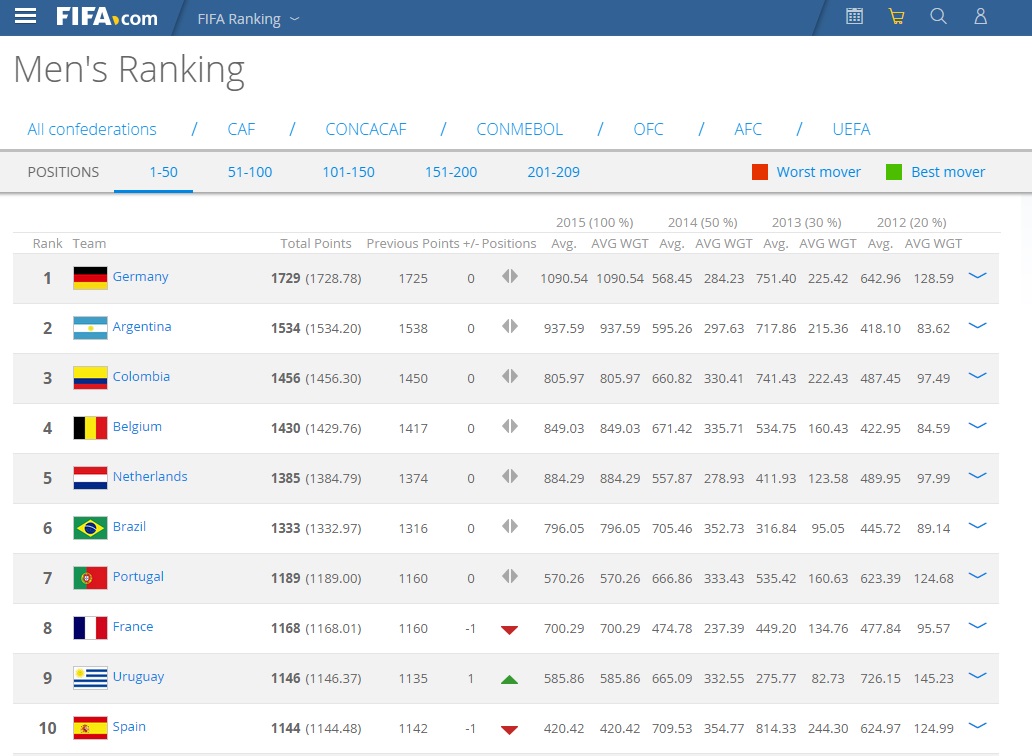Click France's red down arrow
The width and height of the screenshot is (1032, 756).
pos(509,629)
